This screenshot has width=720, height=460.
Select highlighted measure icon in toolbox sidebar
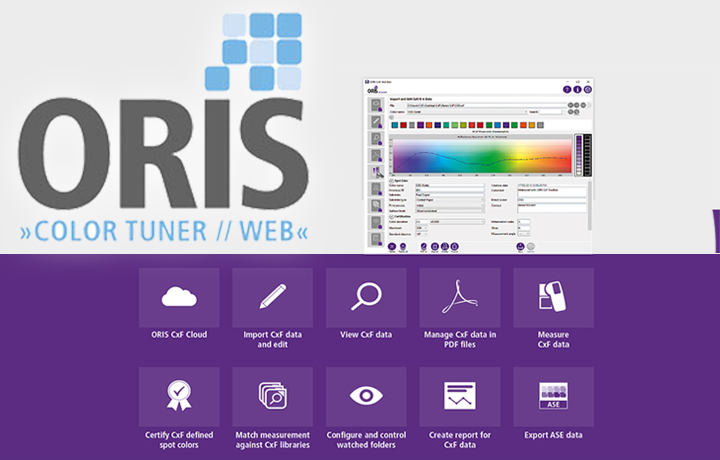tap(376, 173)
